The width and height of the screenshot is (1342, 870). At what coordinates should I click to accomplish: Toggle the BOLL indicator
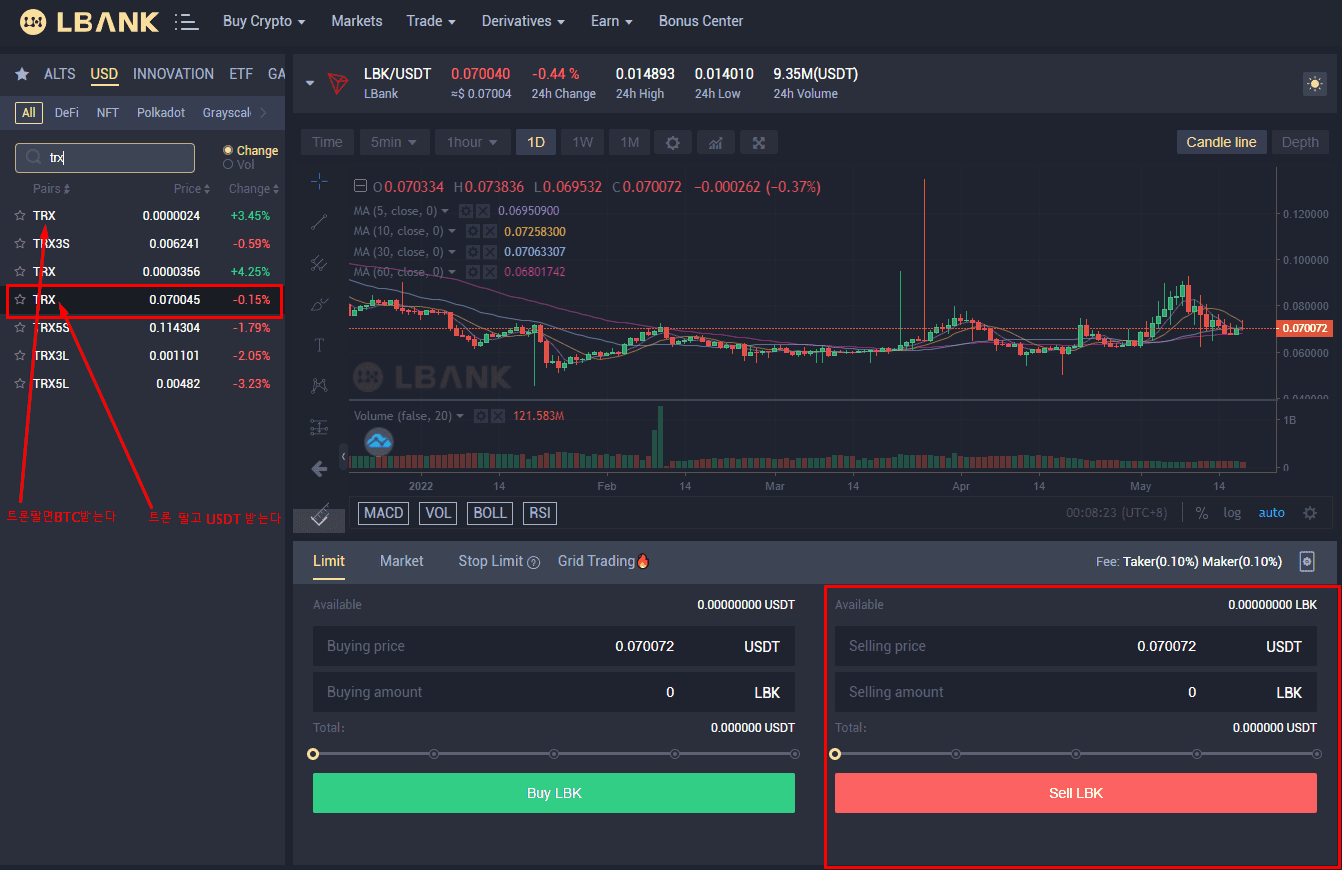(490, 513)
